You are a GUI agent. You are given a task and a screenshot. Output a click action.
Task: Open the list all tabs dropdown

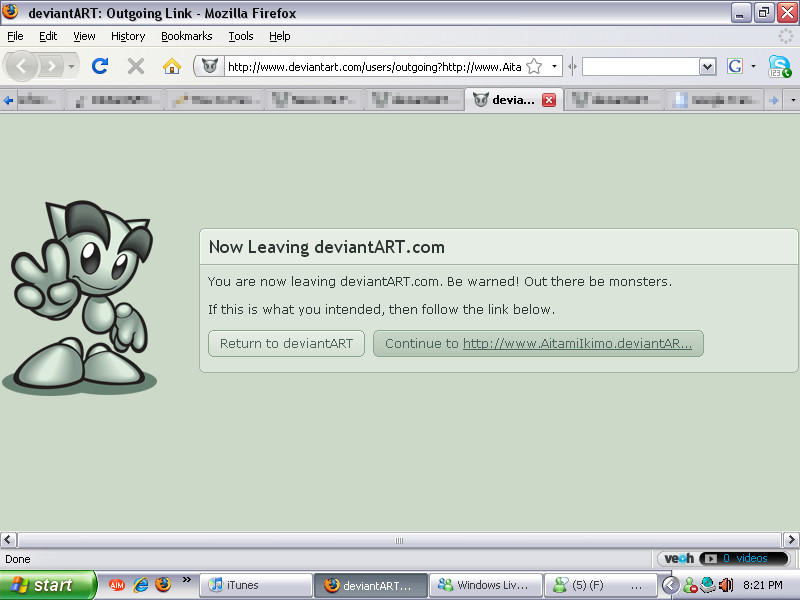click(792, 100)
